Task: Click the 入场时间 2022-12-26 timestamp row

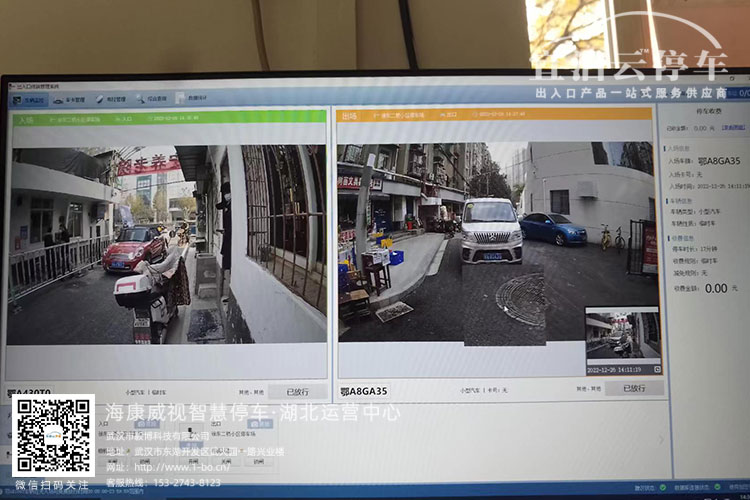Action: point(708,186)
